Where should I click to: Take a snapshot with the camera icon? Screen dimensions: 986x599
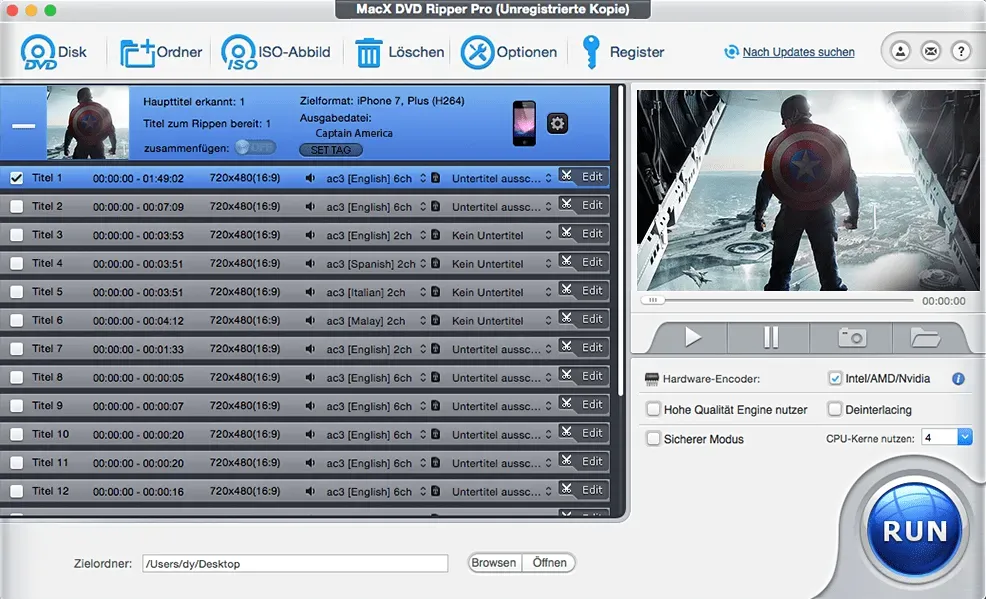[x=851, y=338]
